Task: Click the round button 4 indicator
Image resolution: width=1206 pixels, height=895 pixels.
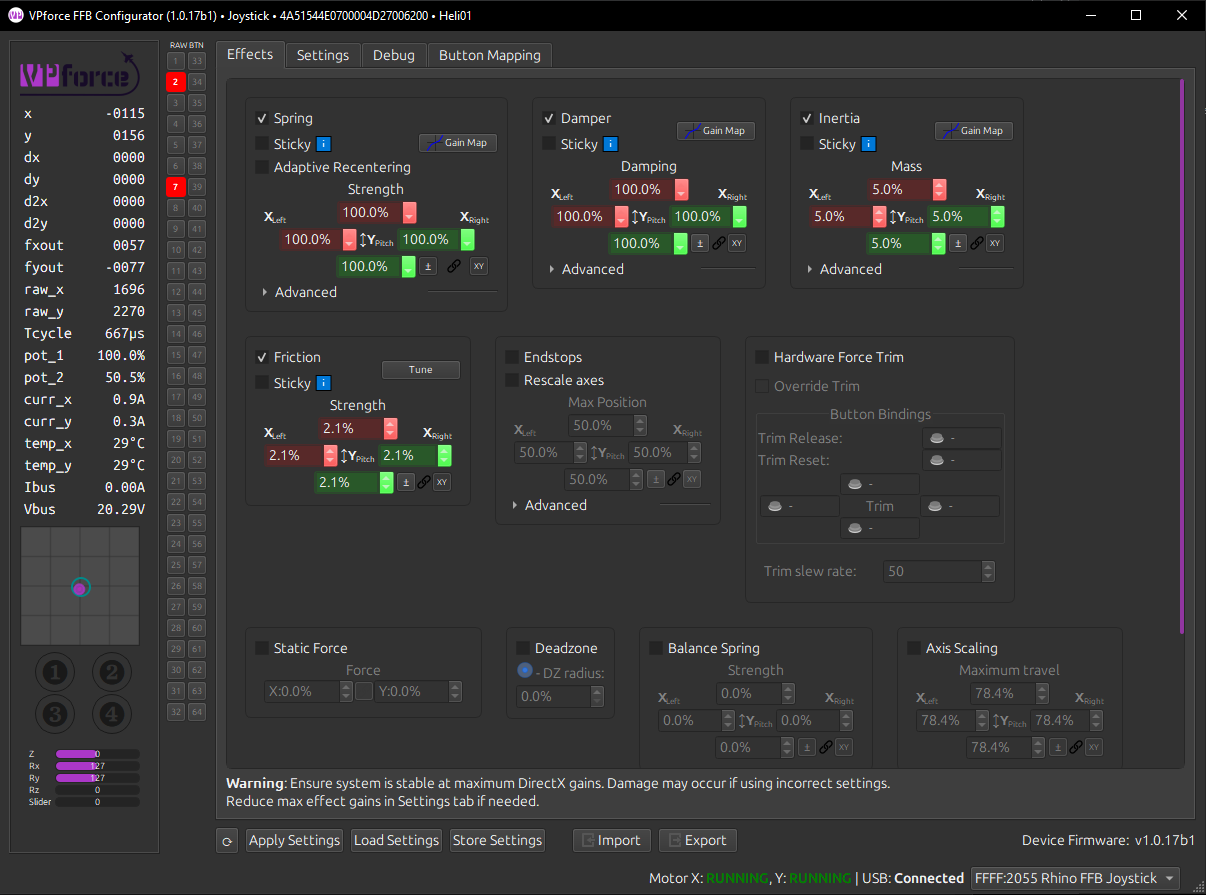Action: point(112,714)
